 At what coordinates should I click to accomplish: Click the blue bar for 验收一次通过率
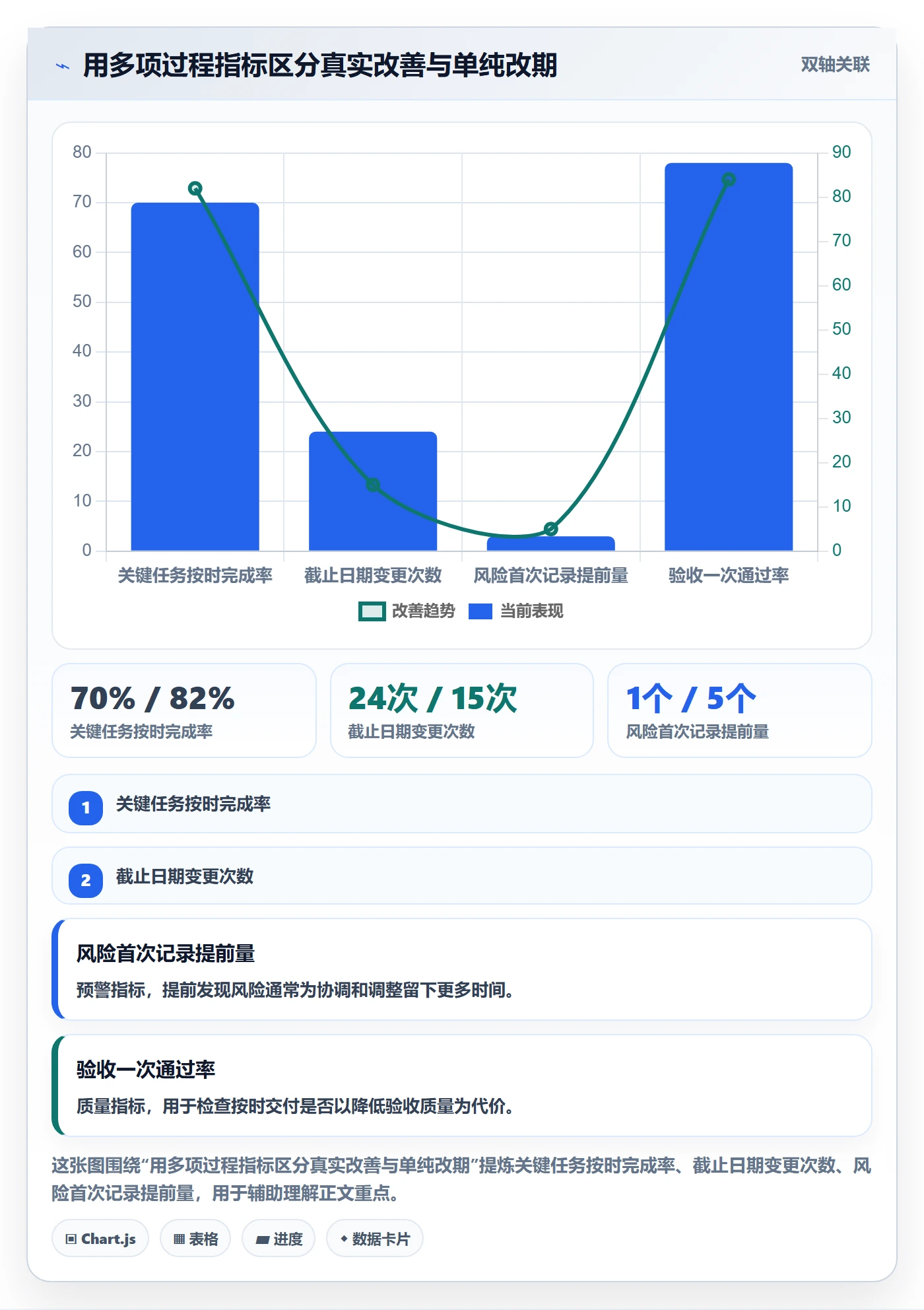(729, 357)
